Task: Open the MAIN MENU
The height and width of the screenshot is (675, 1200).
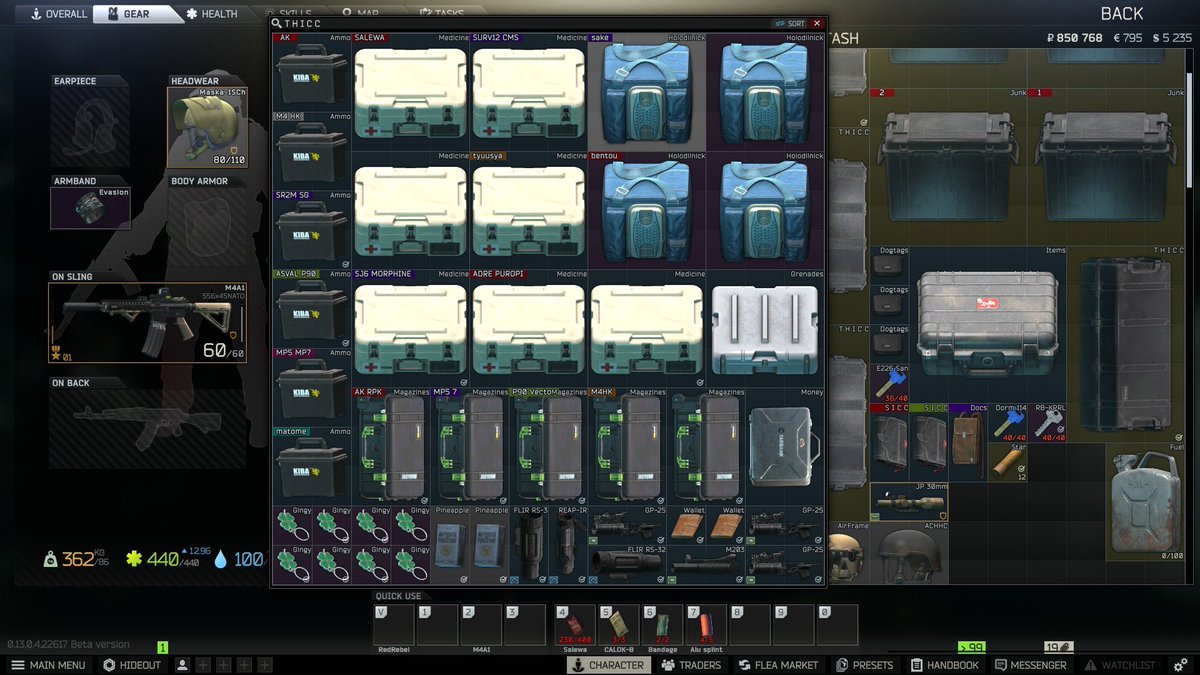Action: coord(48,665)
